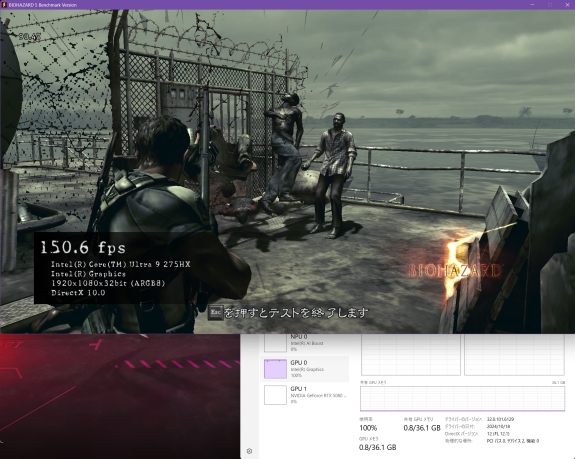575x459 pixels.
Task: Click the BIOHAZARD 5 Benchmark Version title text
Action: point(43,5)
